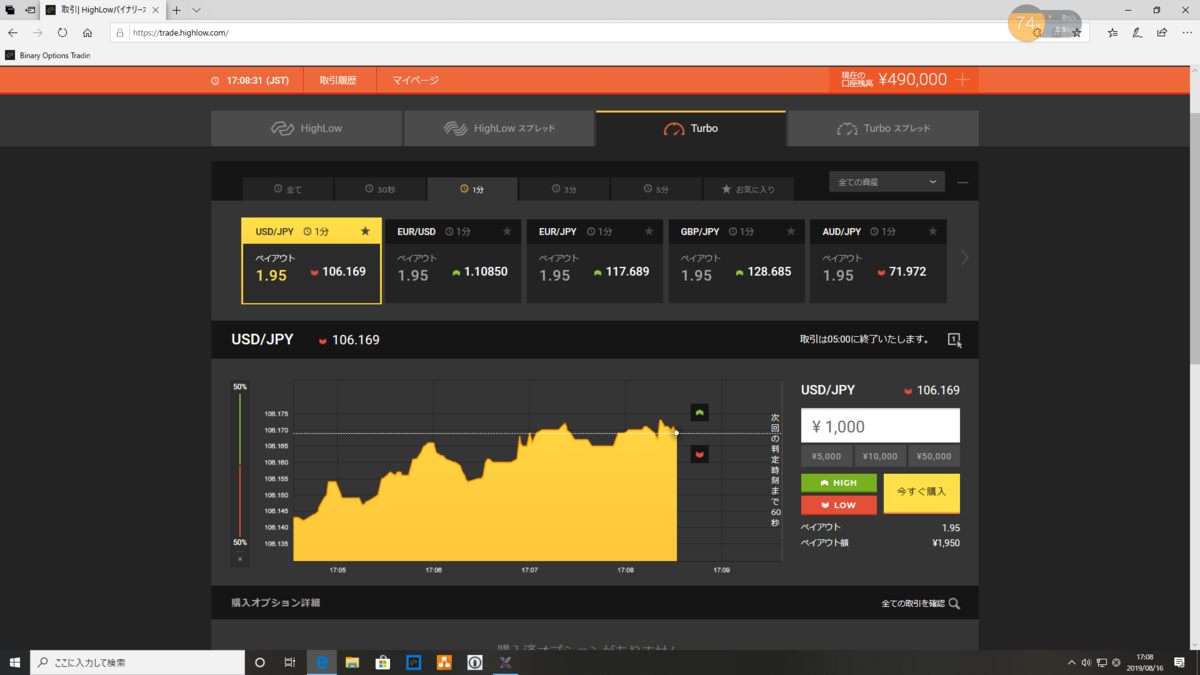Screen dimensions: 1200x675
Task: Select the GBP/JPY asset card
Action: pos(737,261)
